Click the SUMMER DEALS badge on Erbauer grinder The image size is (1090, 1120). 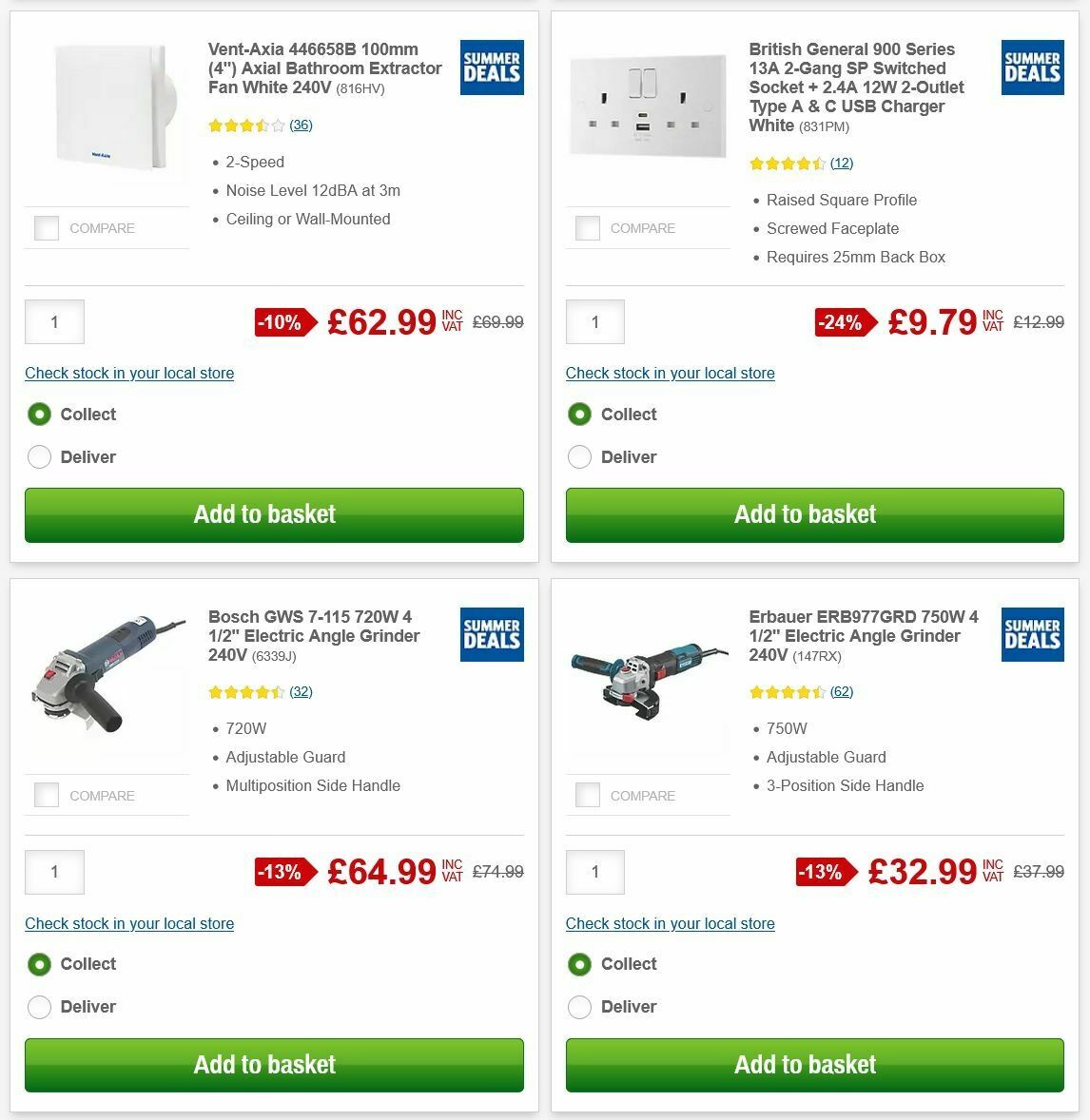(1032, 634)
